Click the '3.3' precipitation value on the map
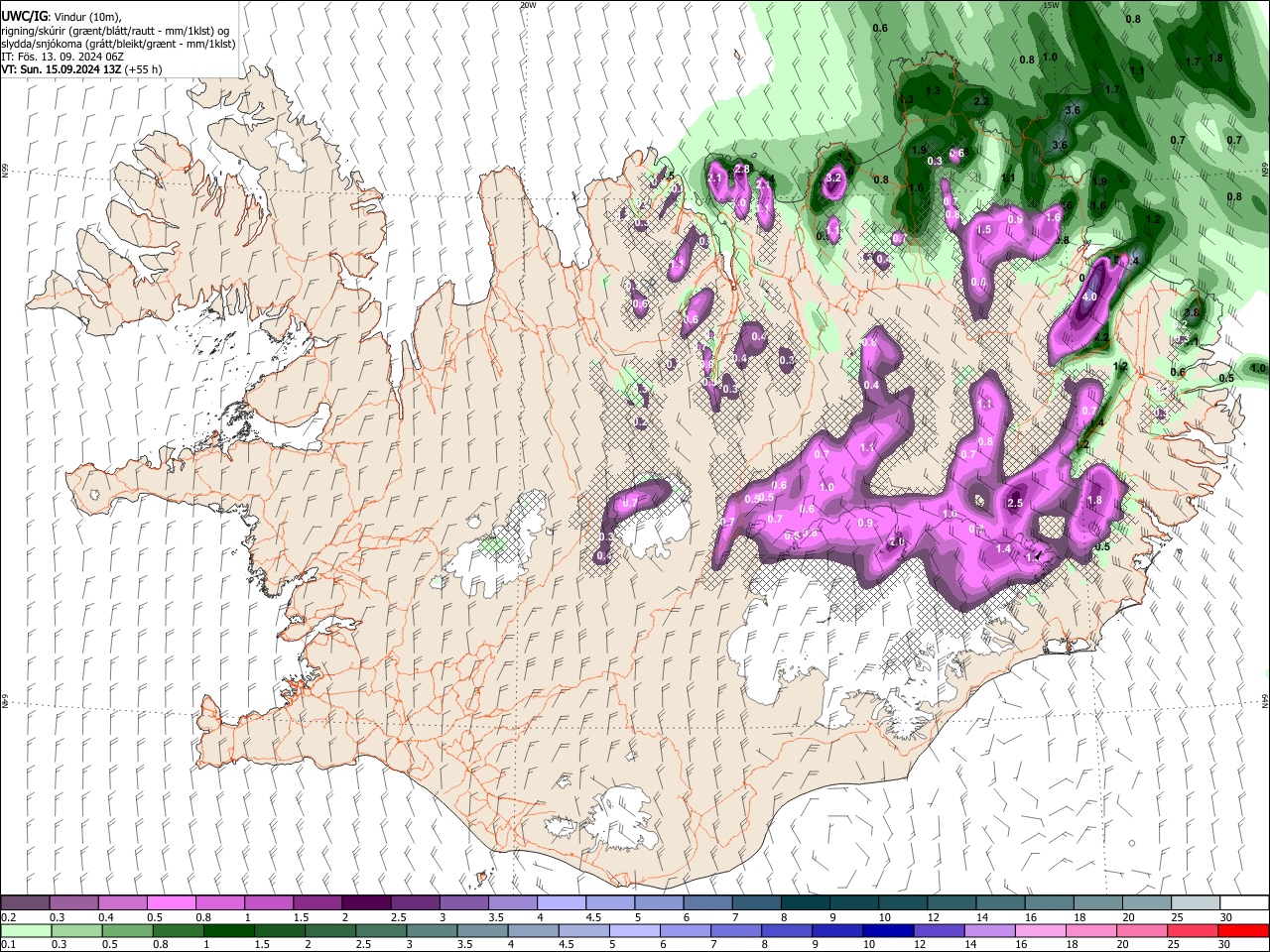 (x=933, y=90)
